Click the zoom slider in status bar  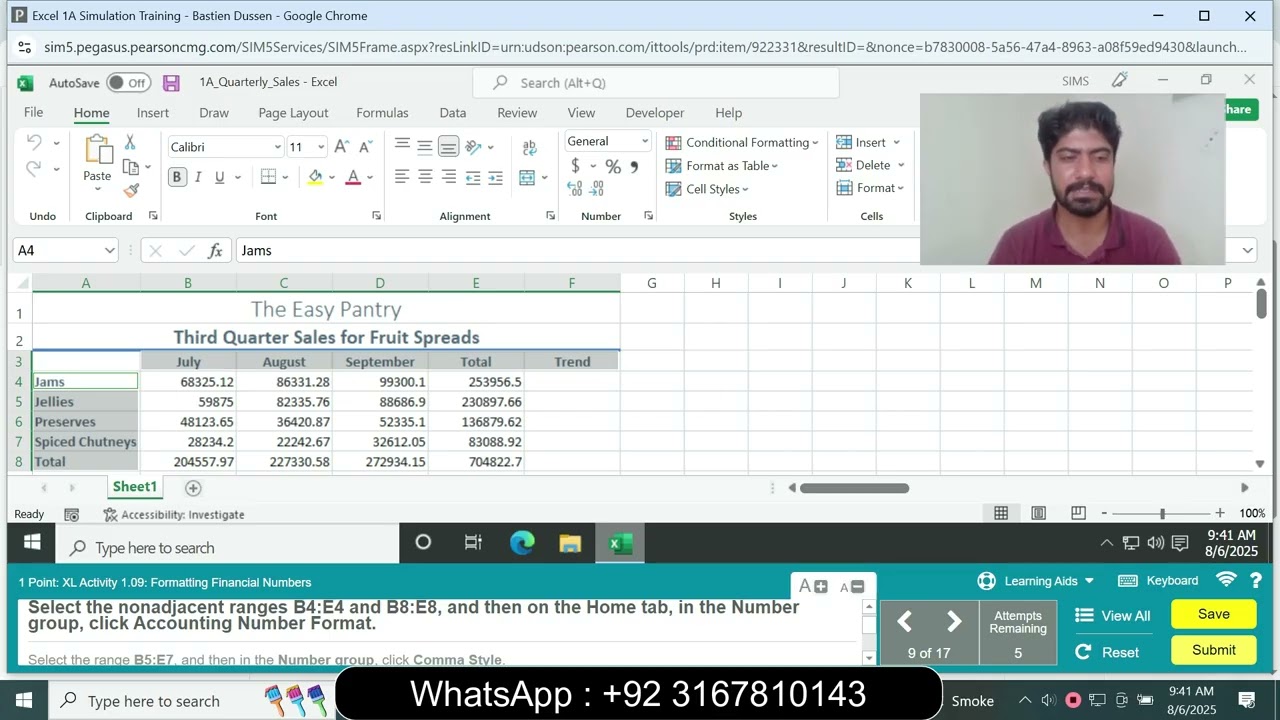click(x=1162, y=513)
